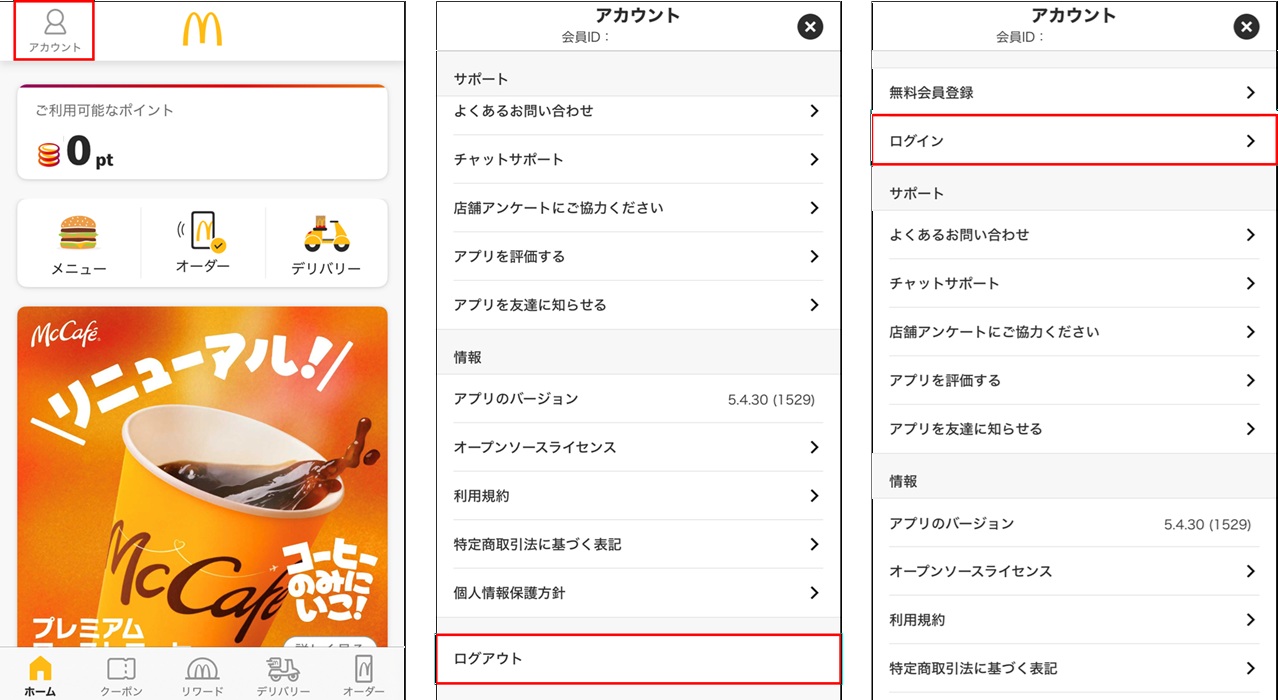Select the 情報 section header in the ログアウト screen
The image size is (1278, 700).
click(x=468, y=357)
